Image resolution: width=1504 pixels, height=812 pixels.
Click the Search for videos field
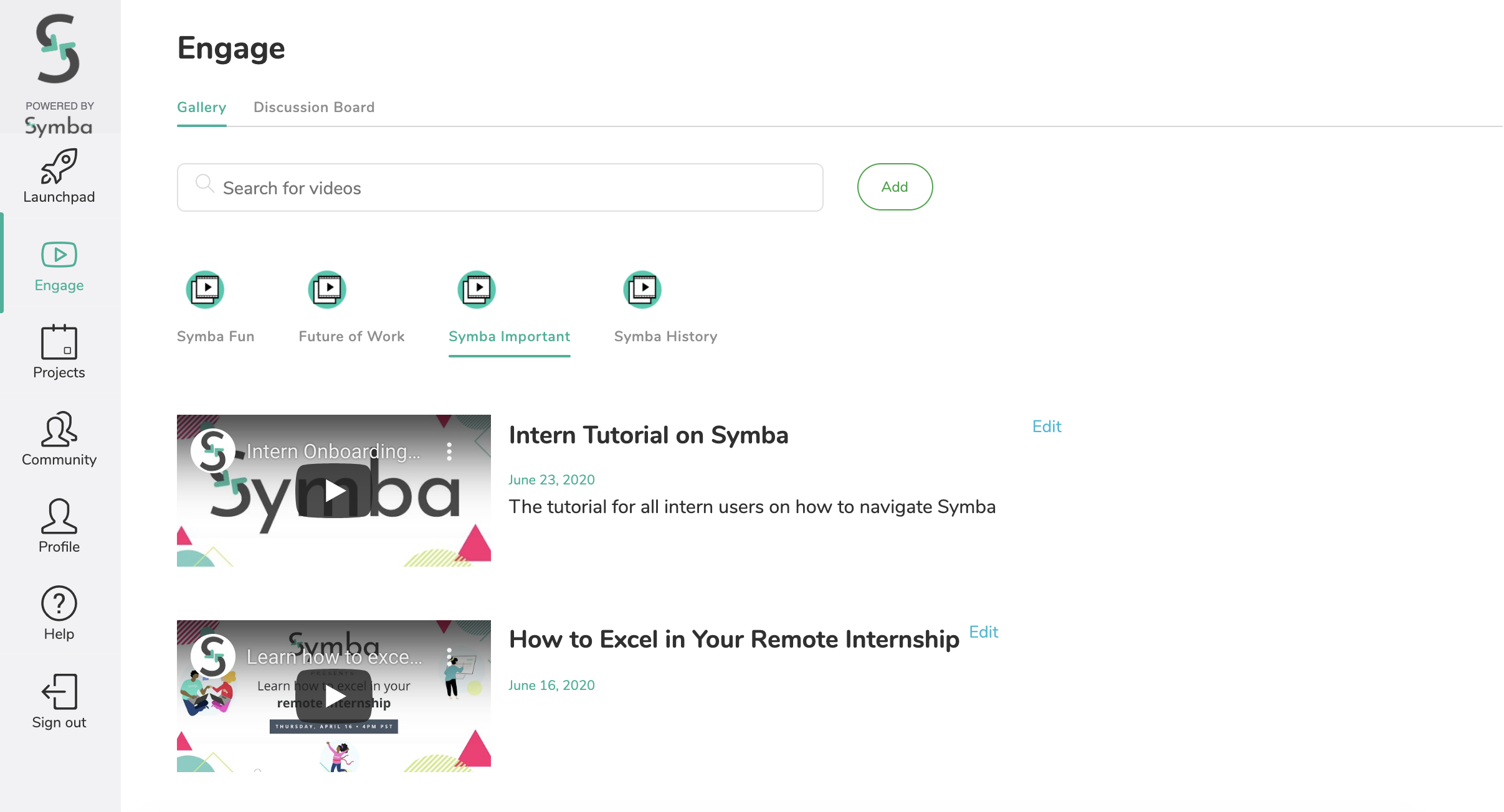pos(500,188)
